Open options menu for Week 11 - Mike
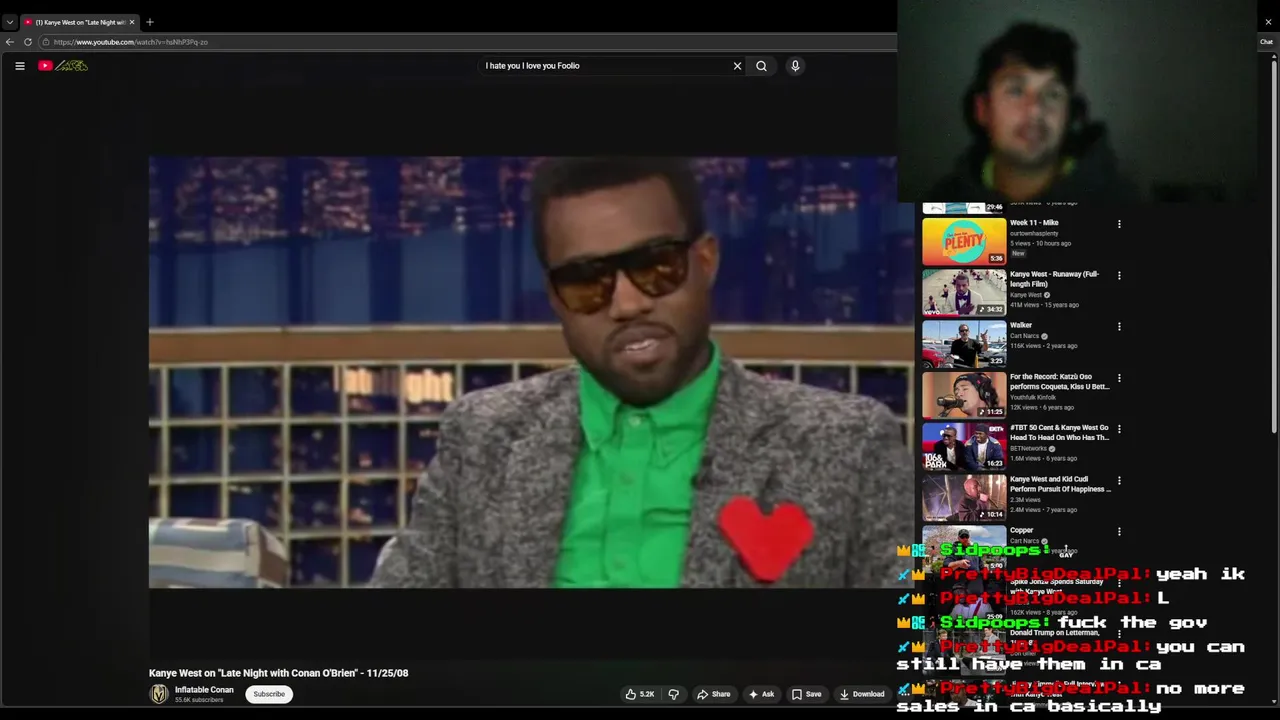1280x720 pixels. tap(1119, 224)
